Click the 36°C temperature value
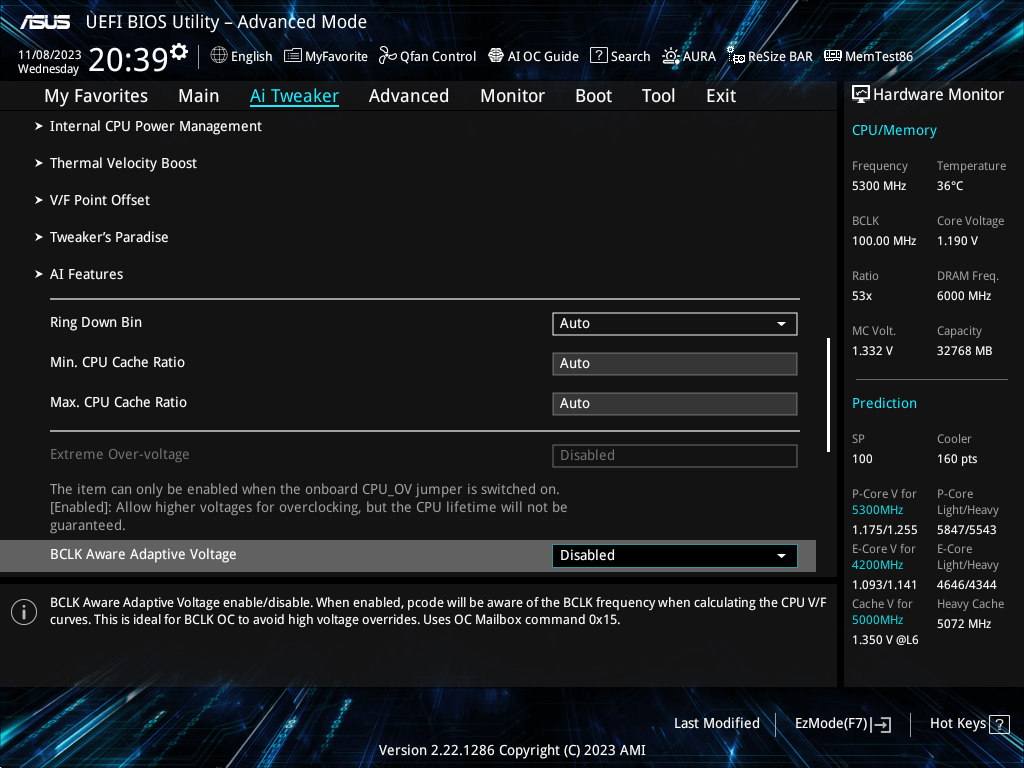 950,186
